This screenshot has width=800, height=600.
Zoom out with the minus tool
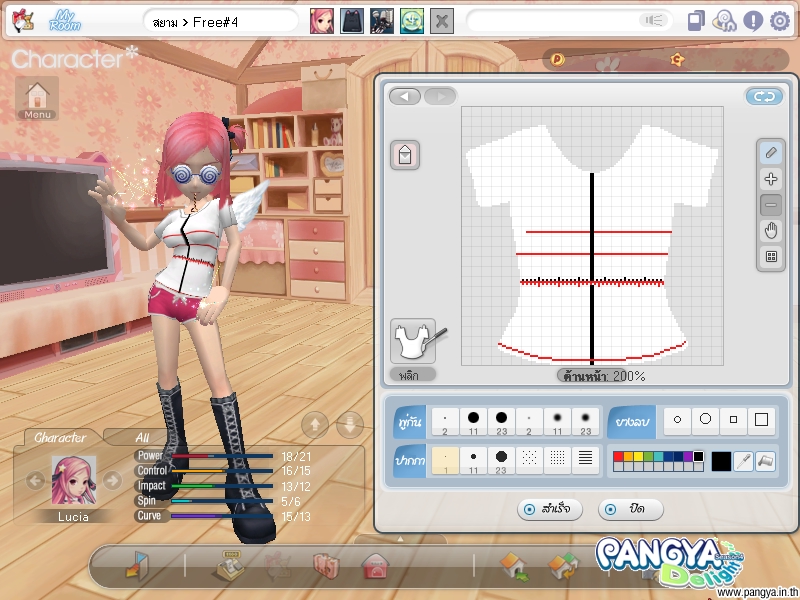[x=770, y=205]
